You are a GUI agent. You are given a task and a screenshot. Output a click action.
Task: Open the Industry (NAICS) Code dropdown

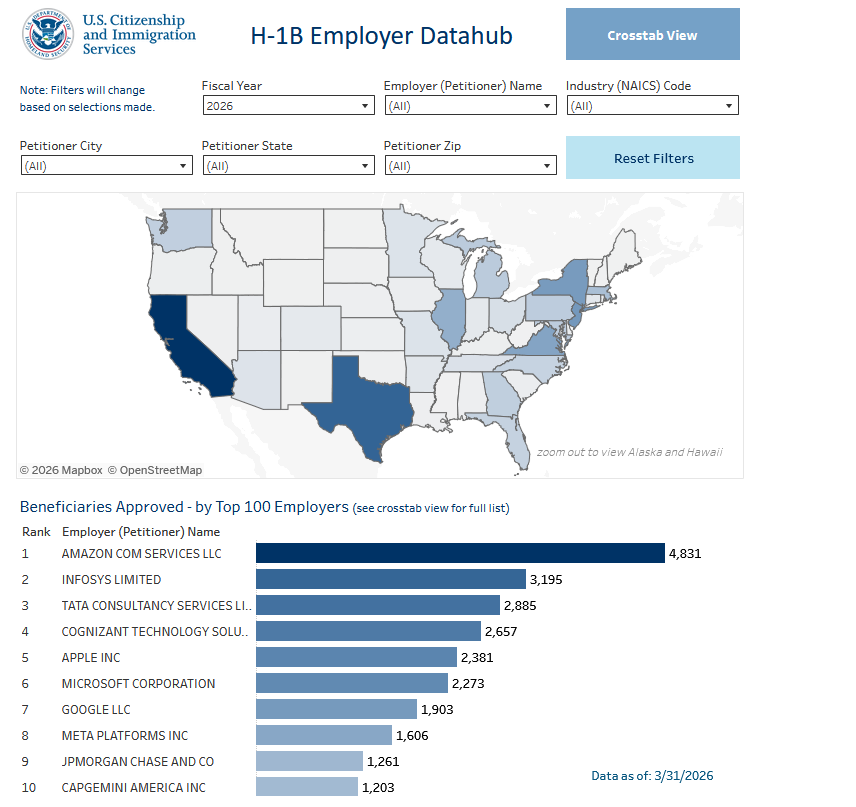click(x=652, y=105)
